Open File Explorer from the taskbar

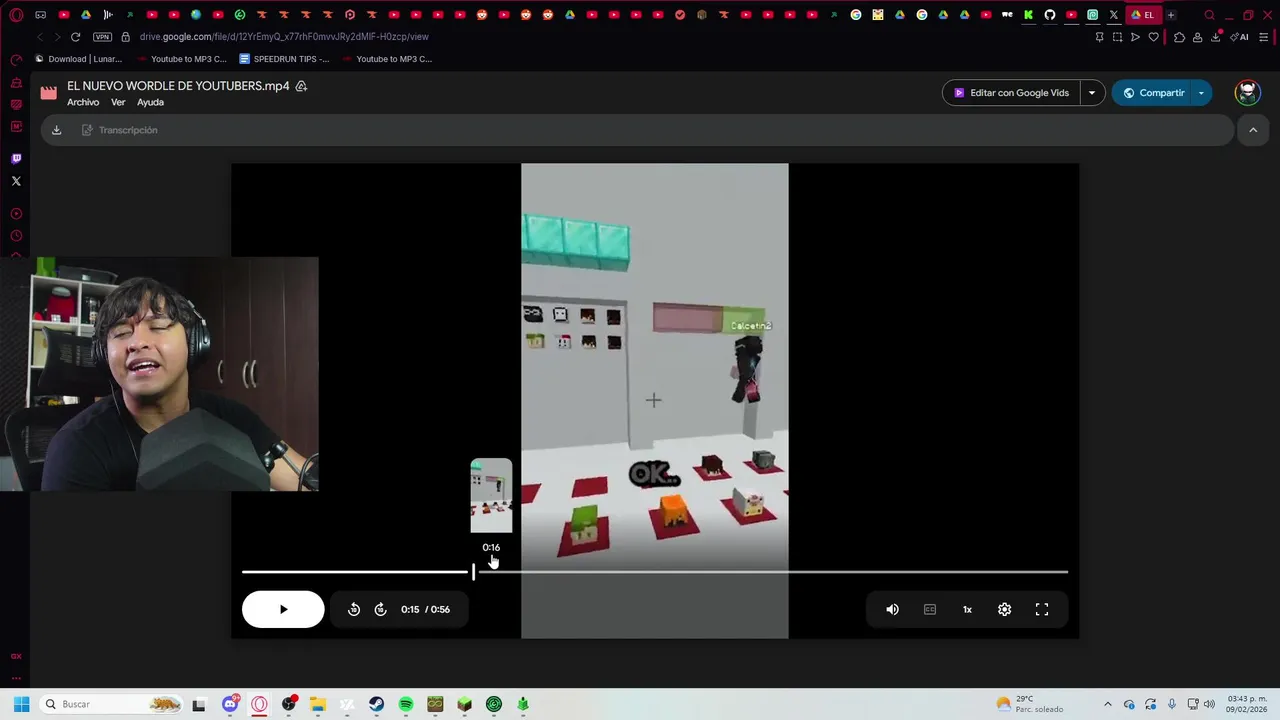pos(317,704)
